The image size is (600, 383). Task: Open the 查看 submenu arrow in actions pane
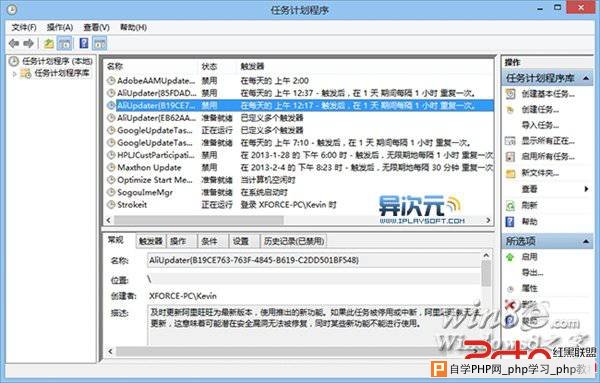[586, 189]
